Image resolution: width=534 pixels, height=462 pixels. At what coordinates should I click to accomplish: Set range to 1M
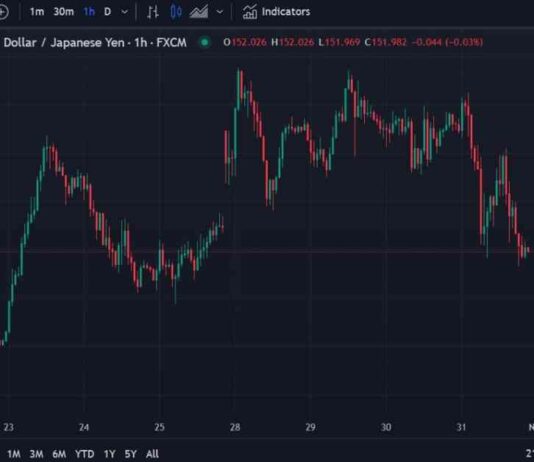point(14,454)
